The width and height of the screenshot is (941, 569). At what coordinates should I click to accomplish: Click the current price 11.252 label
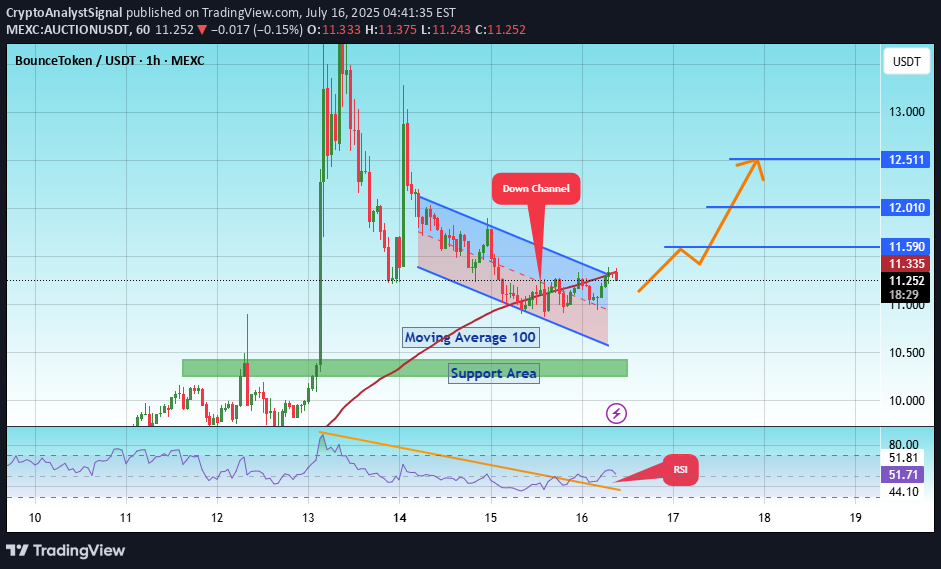pyautogui.click(x=906, y=280)
